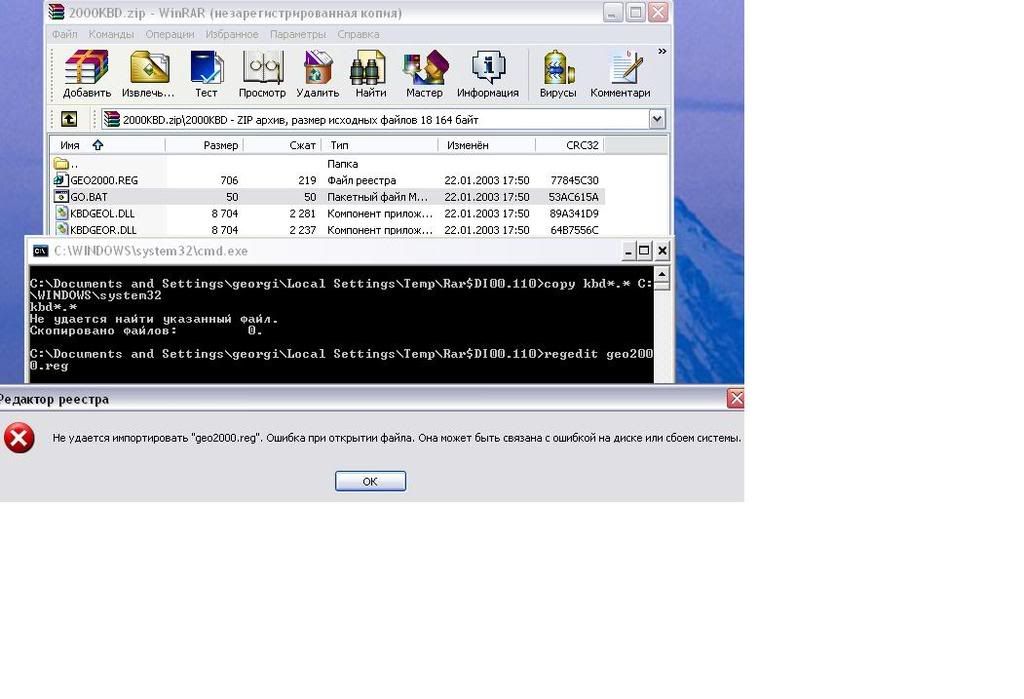Viewport: 1024px width, 699px height.
Task: Click the GEO2000.REG registry file icon
Action: tap(61, 180)
